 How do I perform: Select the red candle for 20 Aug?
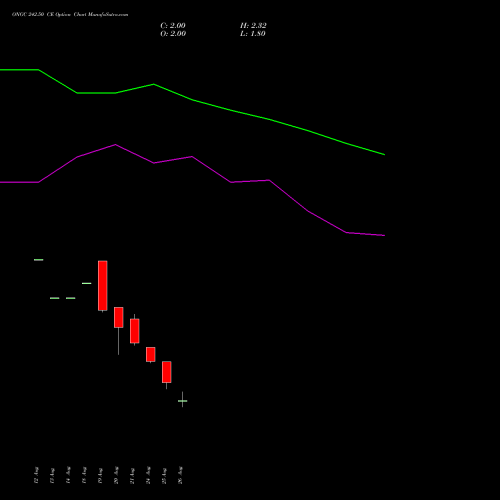click(119, 317)
